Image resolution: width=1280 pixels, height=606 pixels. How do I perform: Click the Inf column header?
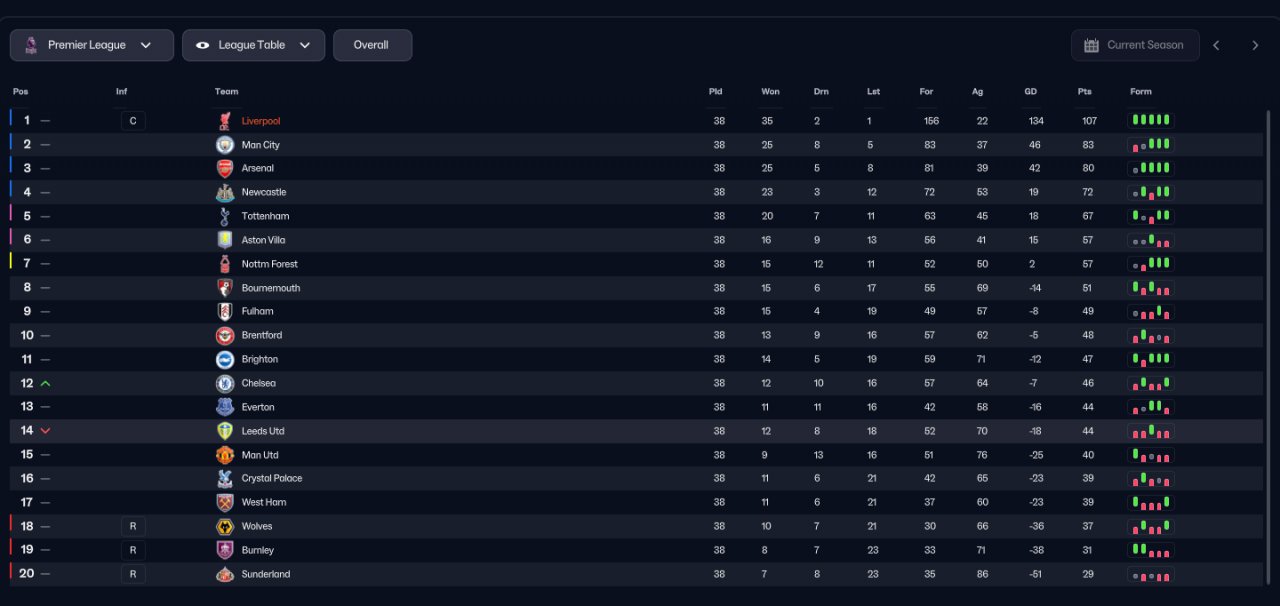click(121, 92)
